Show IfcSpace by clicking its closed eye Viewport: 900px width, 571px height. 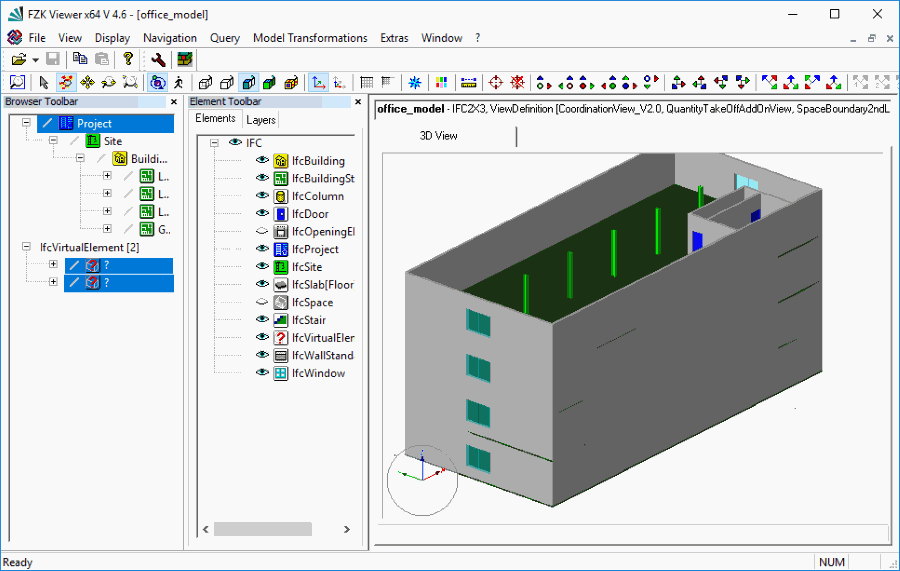coord(262,302)
